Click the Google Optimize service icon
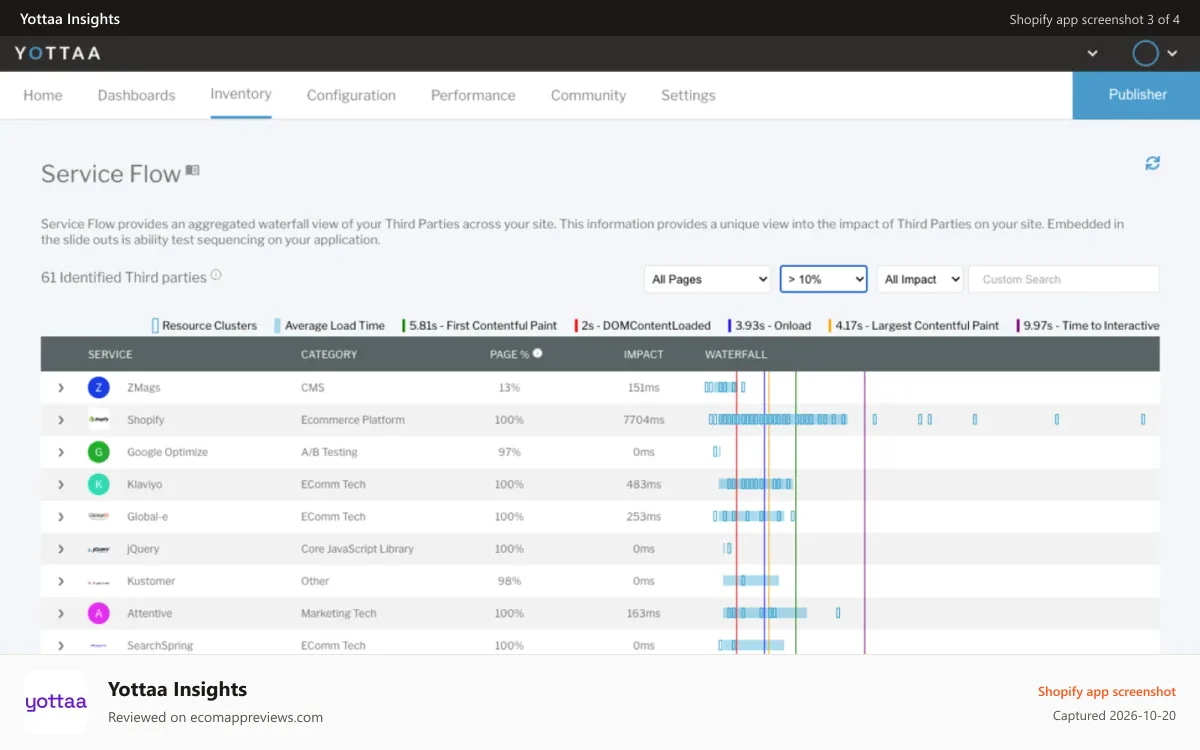The height and width of the screenshot is (750, 1200). click(x=98, y=452)
